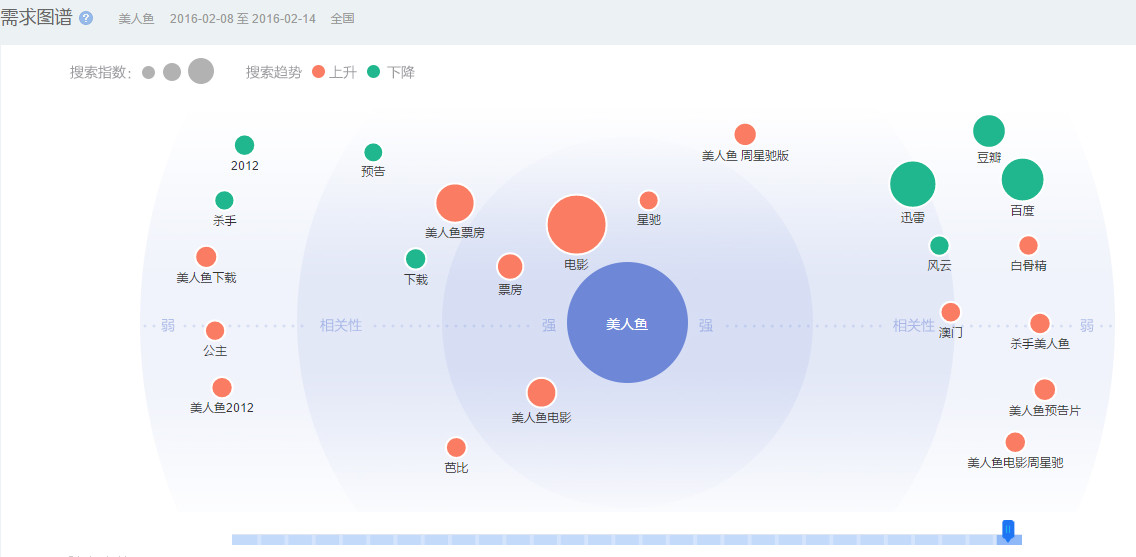Click the 百度 green bubble
The image size is (1136, 557).
pos(1022,180)
